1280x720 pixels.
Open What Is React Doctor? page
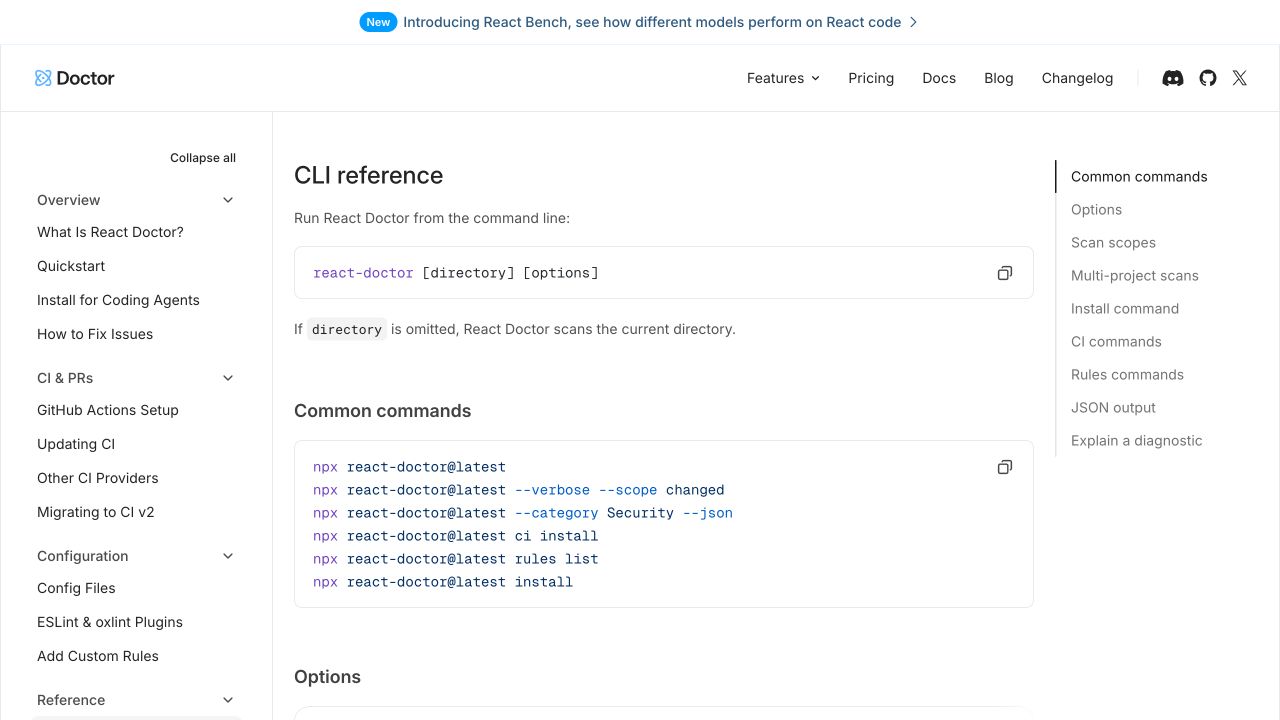[x=110, y=232]
